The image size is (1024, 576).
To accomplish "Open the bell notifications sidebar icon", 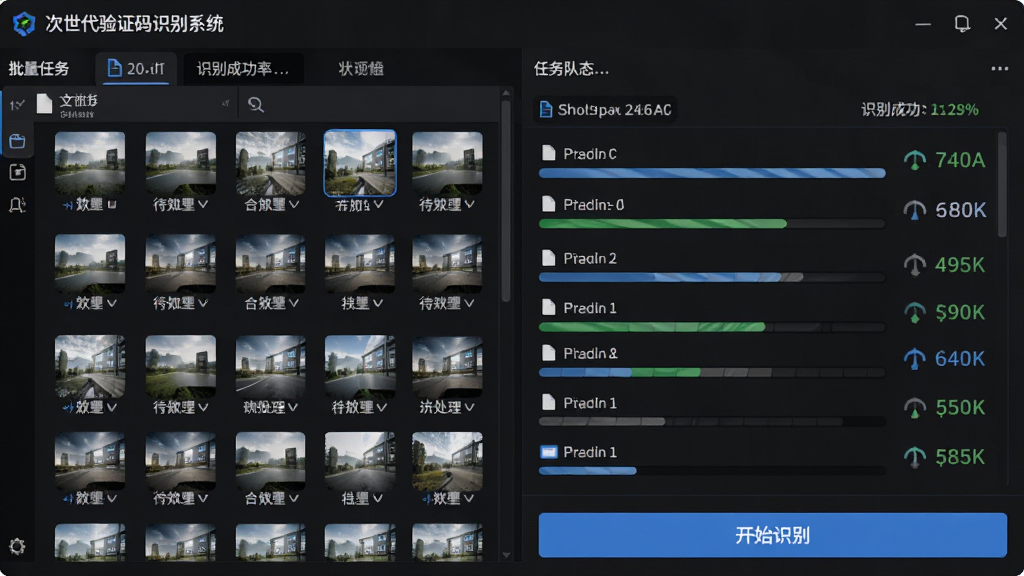I will 17,205.
